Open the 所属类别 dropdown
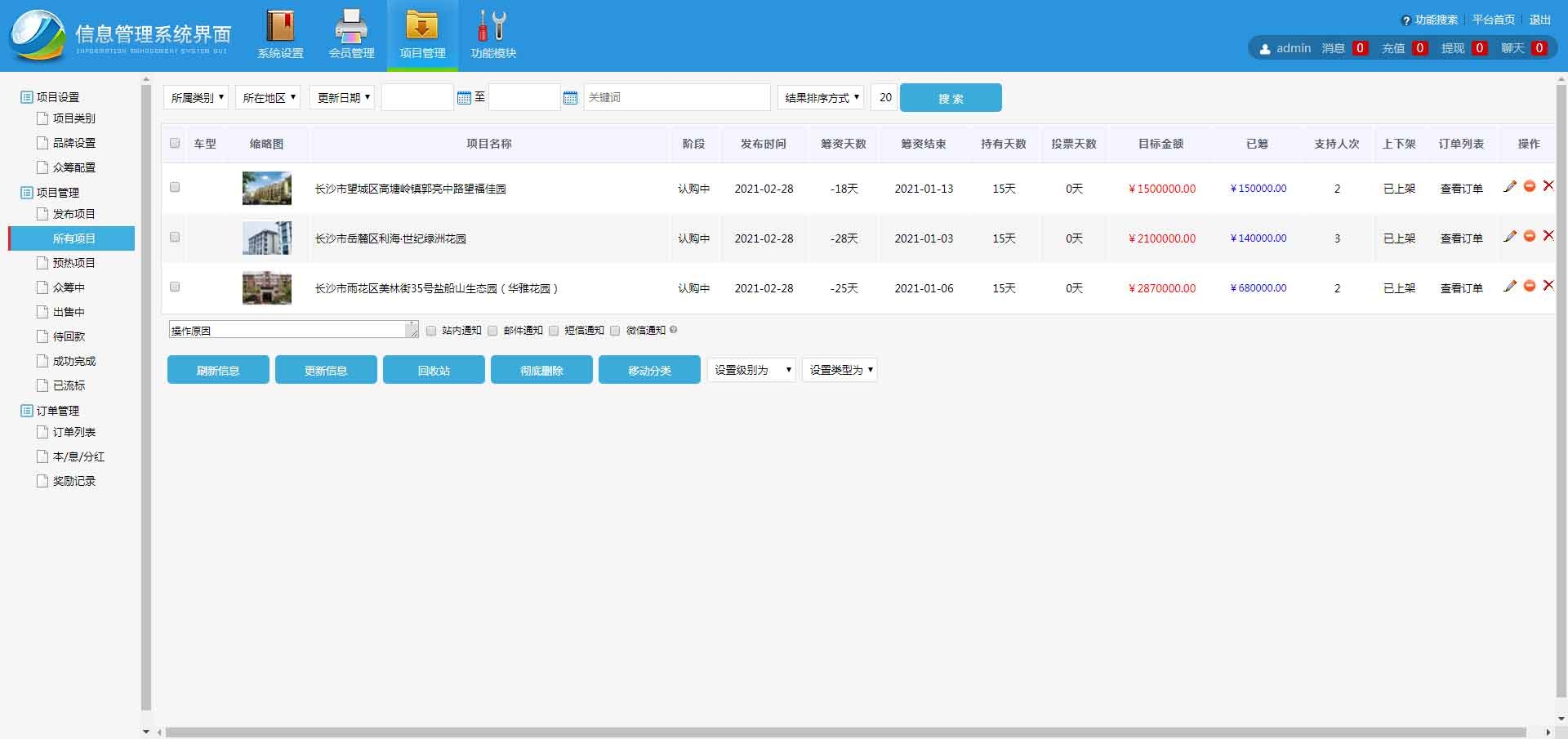Viewport: 1568px width, 739px height. [196, 98]
